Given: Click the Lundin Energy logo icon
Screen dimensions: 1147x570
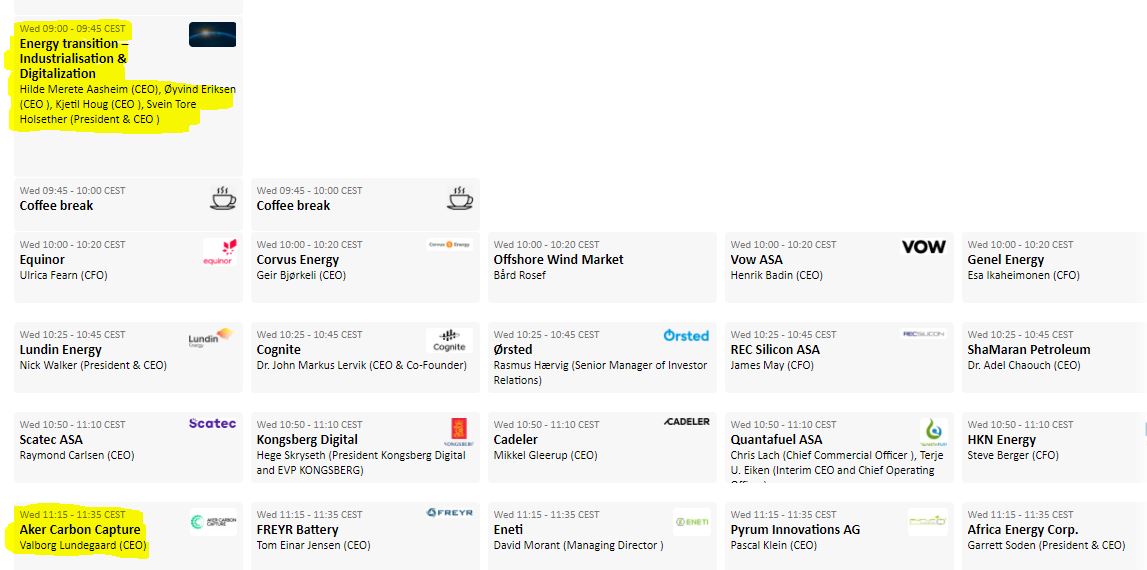Looking at the screenshot, I should 210,339.
